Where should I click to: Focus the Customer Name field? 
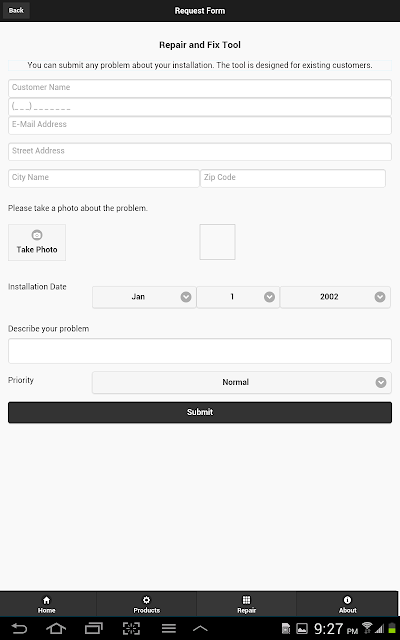pos(200,88)
